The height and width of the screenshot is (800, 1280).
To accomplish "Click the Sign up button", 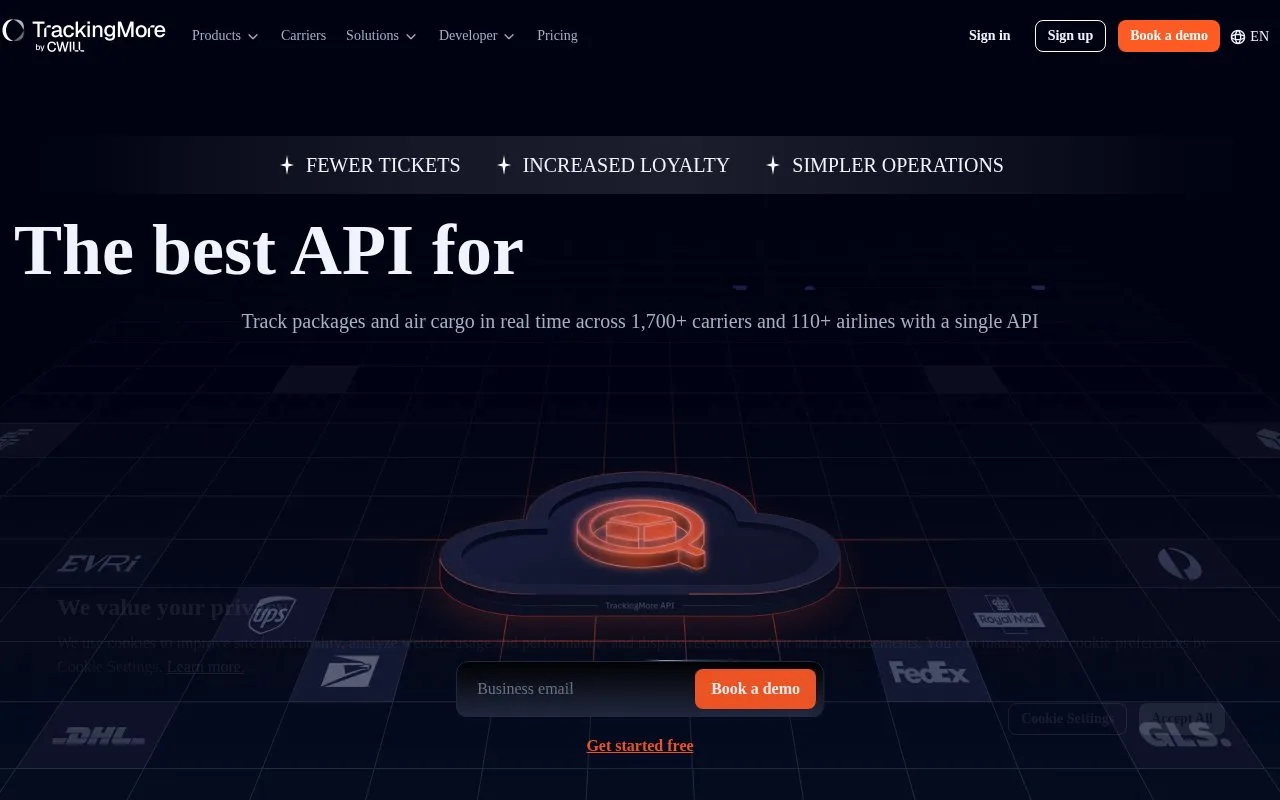I will tap(1070, 36).
